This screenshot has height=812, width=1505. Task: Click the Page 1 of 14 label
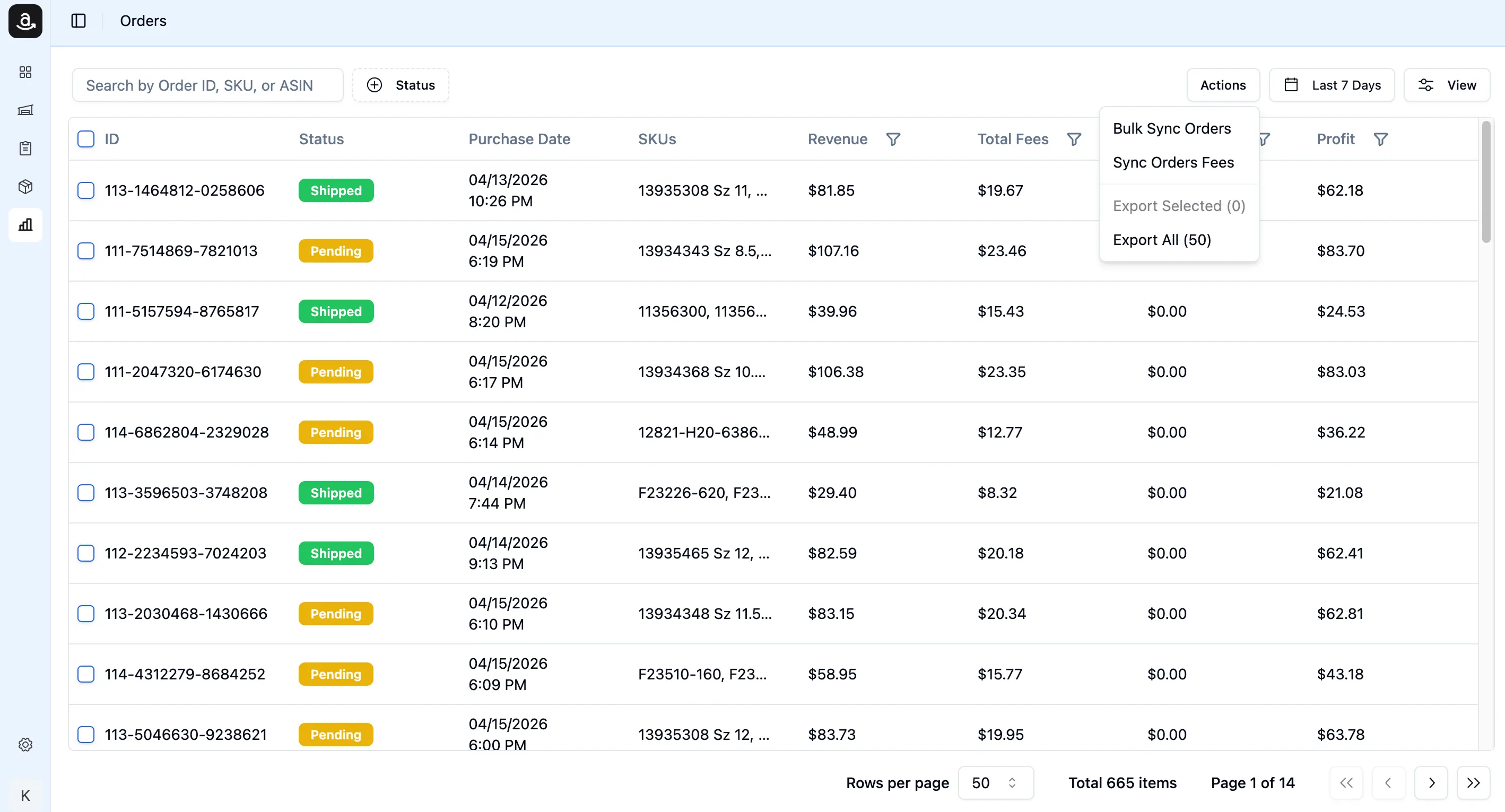[1252, 782]
